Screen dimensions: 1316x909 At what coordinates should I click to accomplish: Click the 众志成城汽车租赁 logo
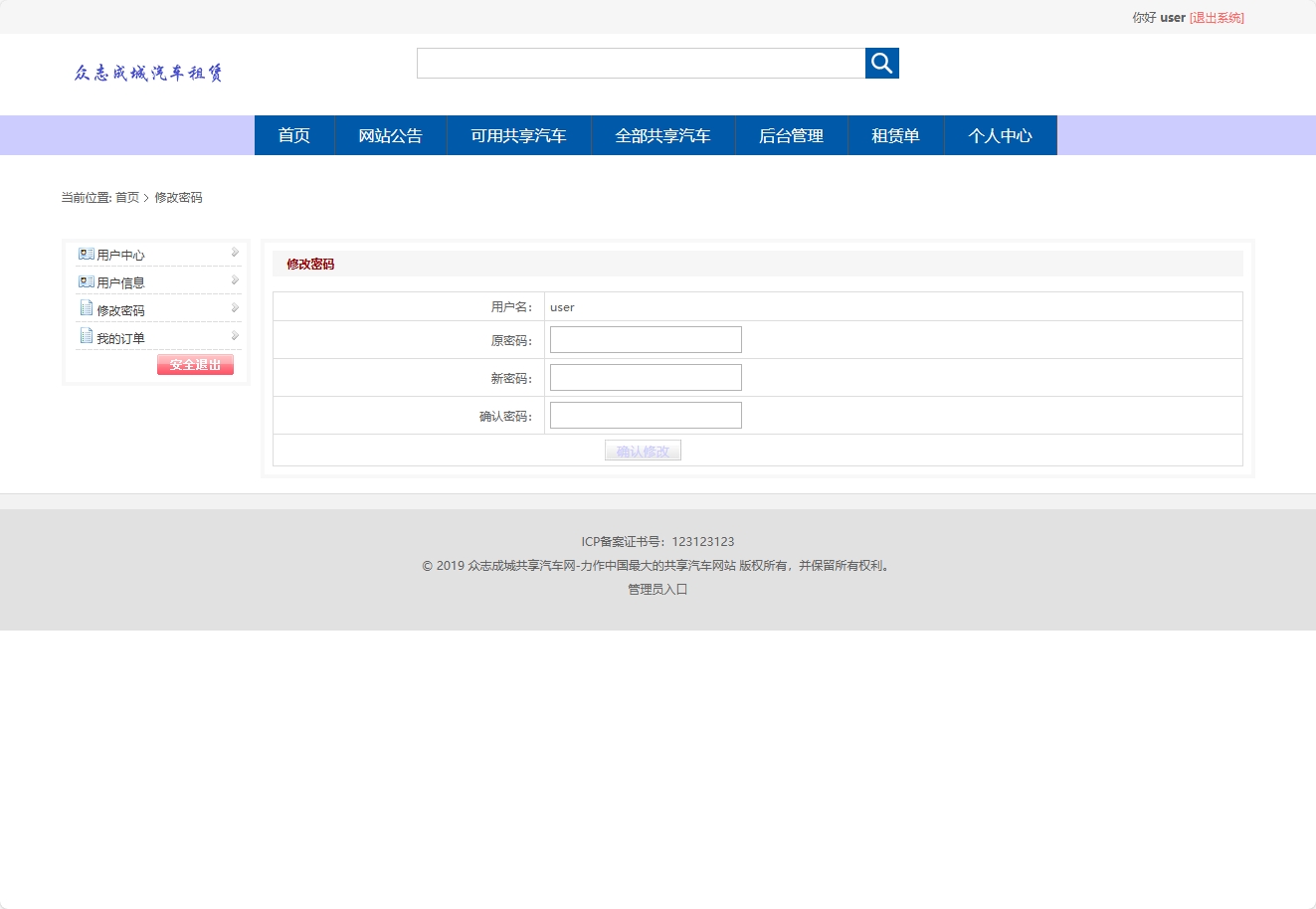149,72
